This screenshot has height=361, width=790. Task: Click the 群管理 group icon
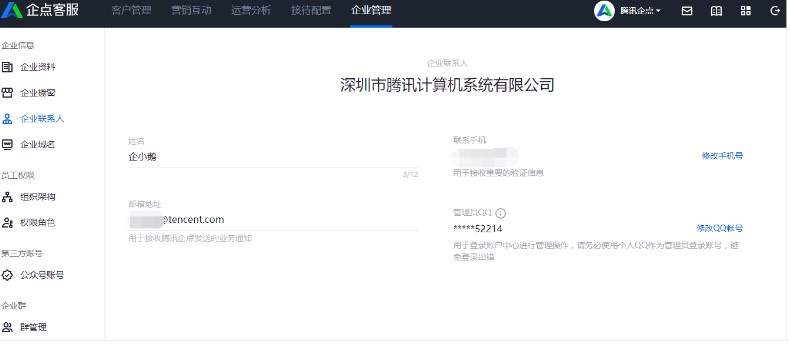[x=7, y=327]
